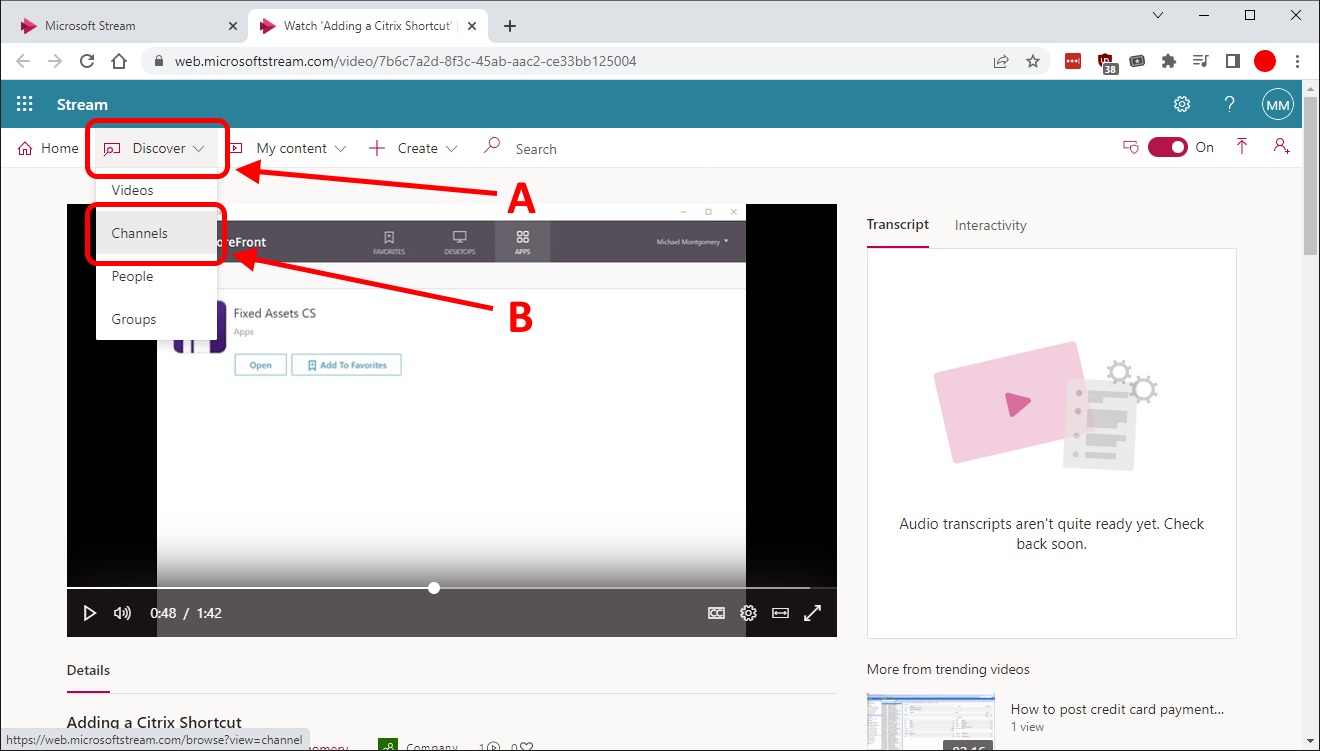Open the Details tab below video
Image resolution: width=1320 pixels, height=751 pixels.
[88, 670]
